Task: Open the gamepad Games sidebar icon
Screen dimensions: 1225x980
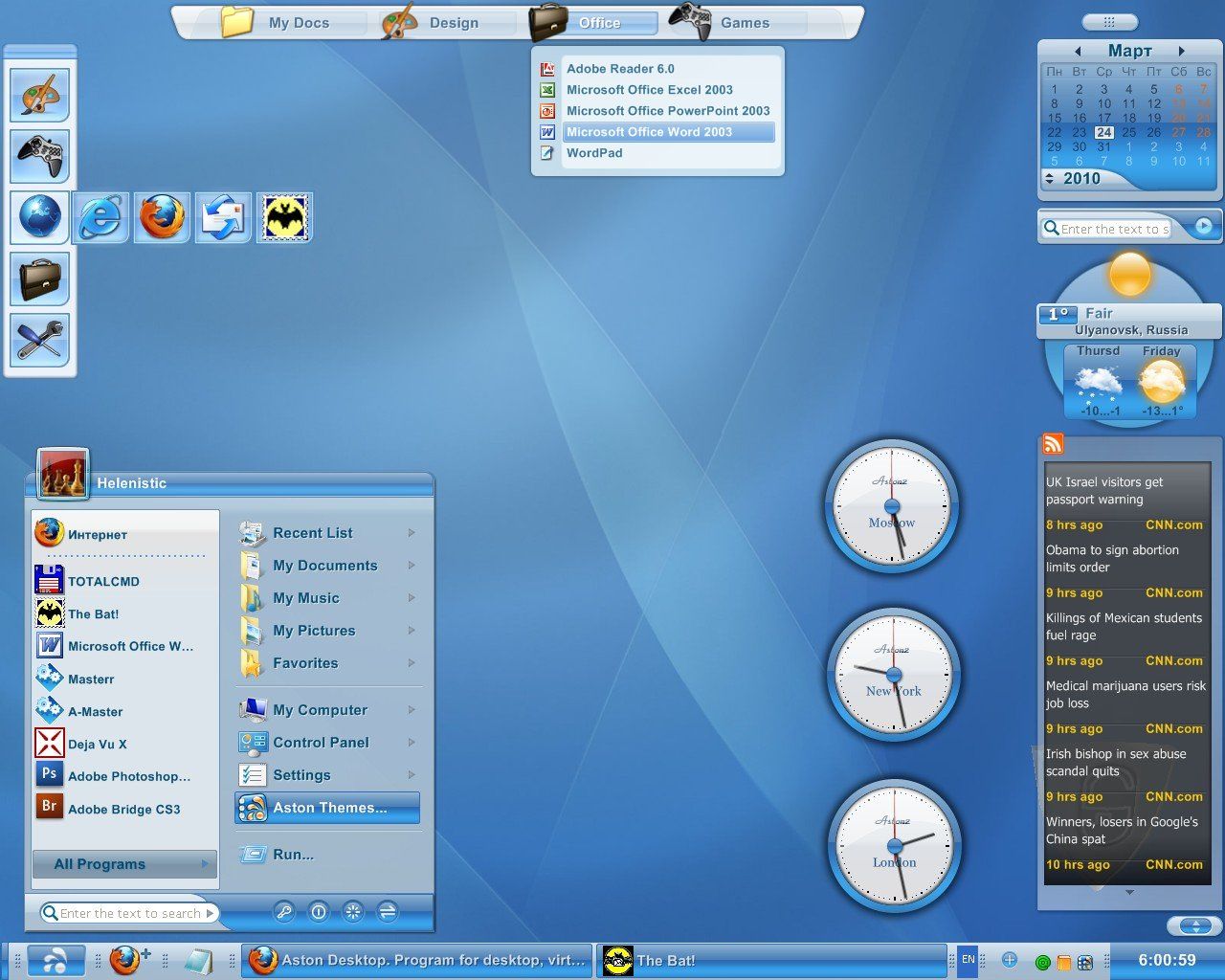Action: tap(39, 155)
